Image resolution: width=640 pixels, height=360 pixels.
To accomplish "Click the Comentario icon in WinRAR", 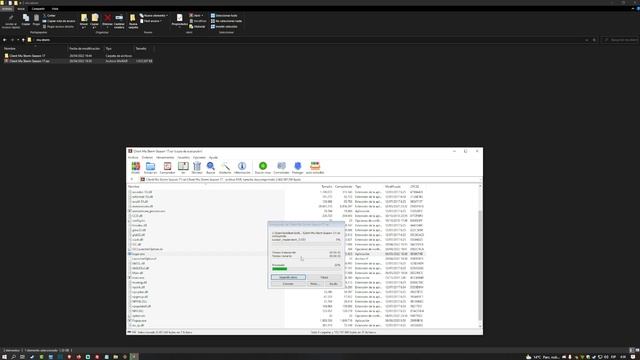I will point(281,168).
